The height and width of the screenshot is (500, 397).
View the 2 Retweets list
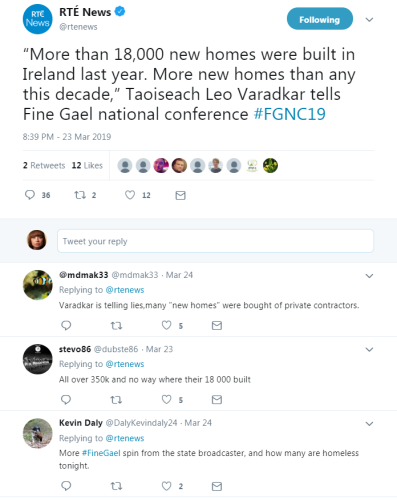pos(44,165)
